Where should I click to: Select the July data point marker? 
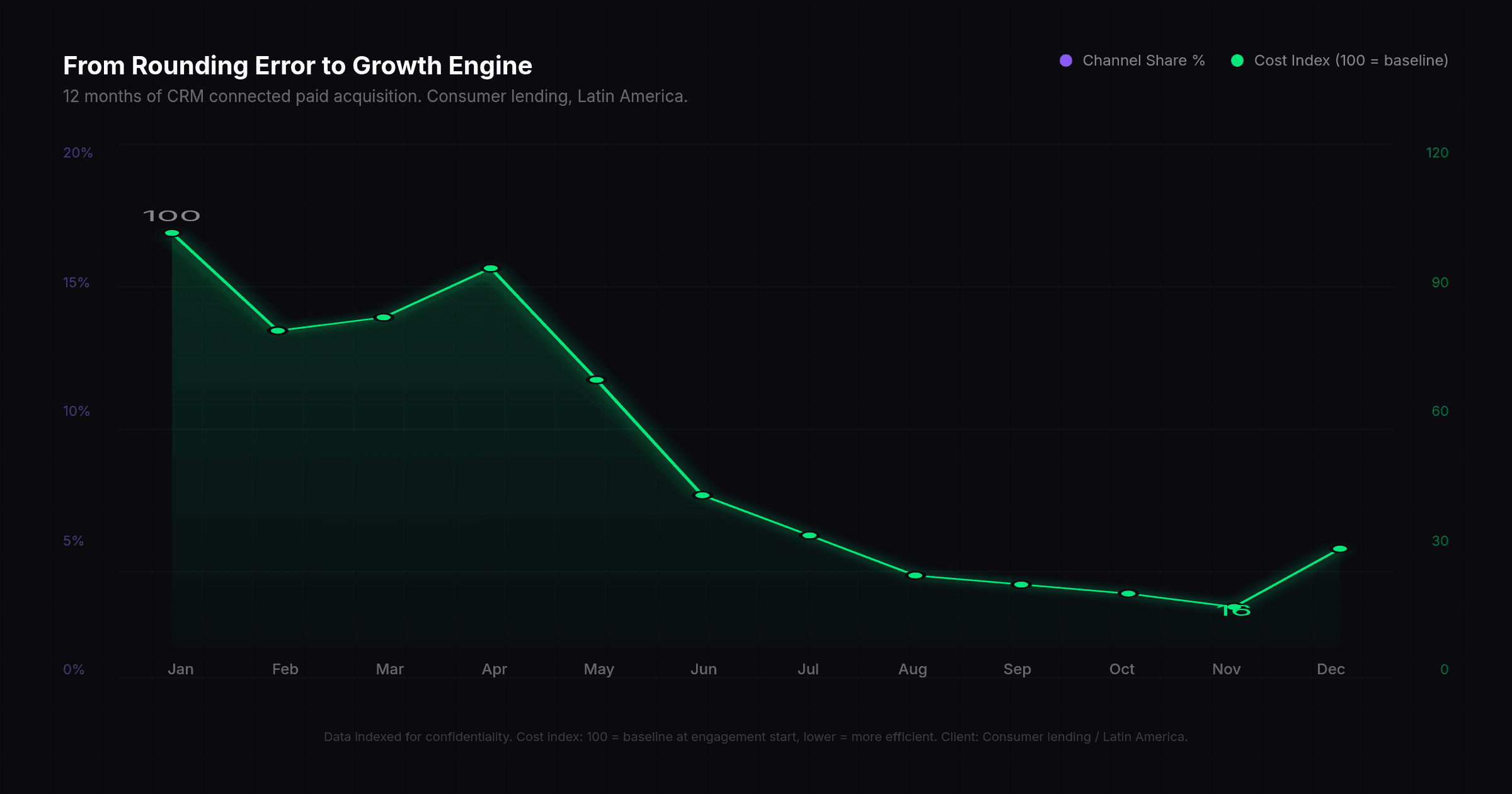pos(810,536)
